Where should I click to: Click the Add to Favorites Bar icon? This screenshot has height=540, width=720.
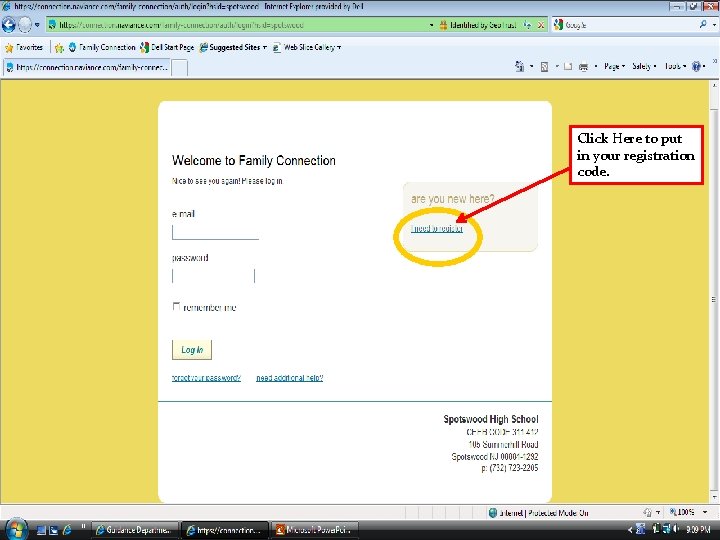pyautogui.click(x=59, y=47)
